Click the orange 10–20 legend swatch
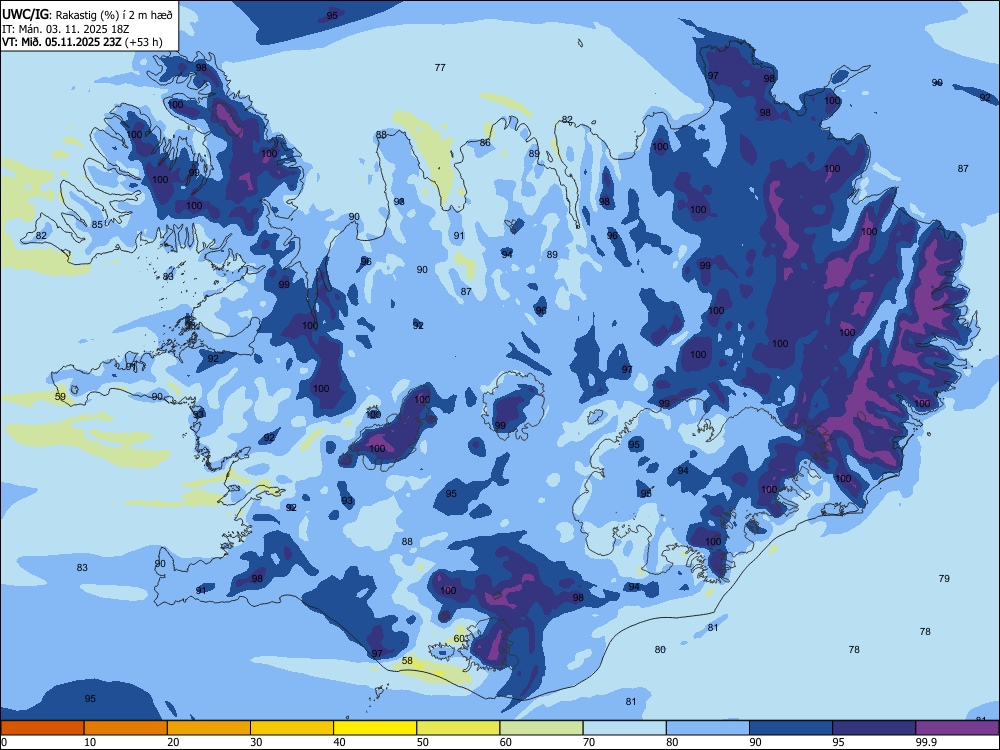1000x750 pixels. 126,728
